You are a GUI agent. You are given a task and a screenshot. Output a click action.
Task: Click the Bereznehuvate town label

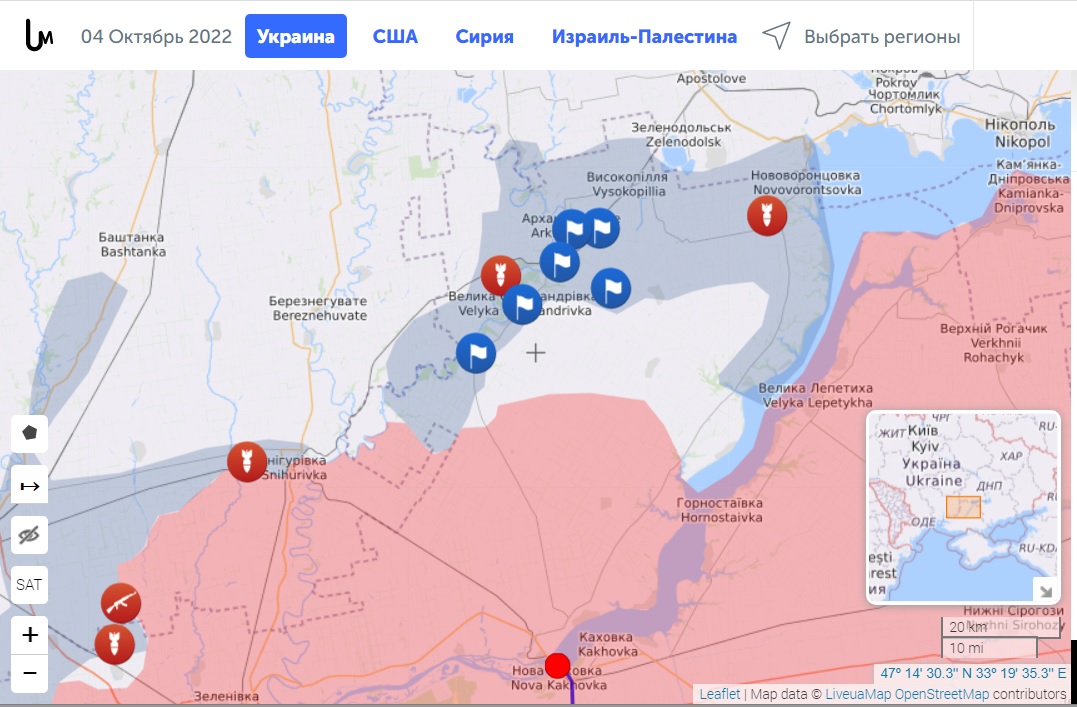pyautogui.click(x=319, y=308)
